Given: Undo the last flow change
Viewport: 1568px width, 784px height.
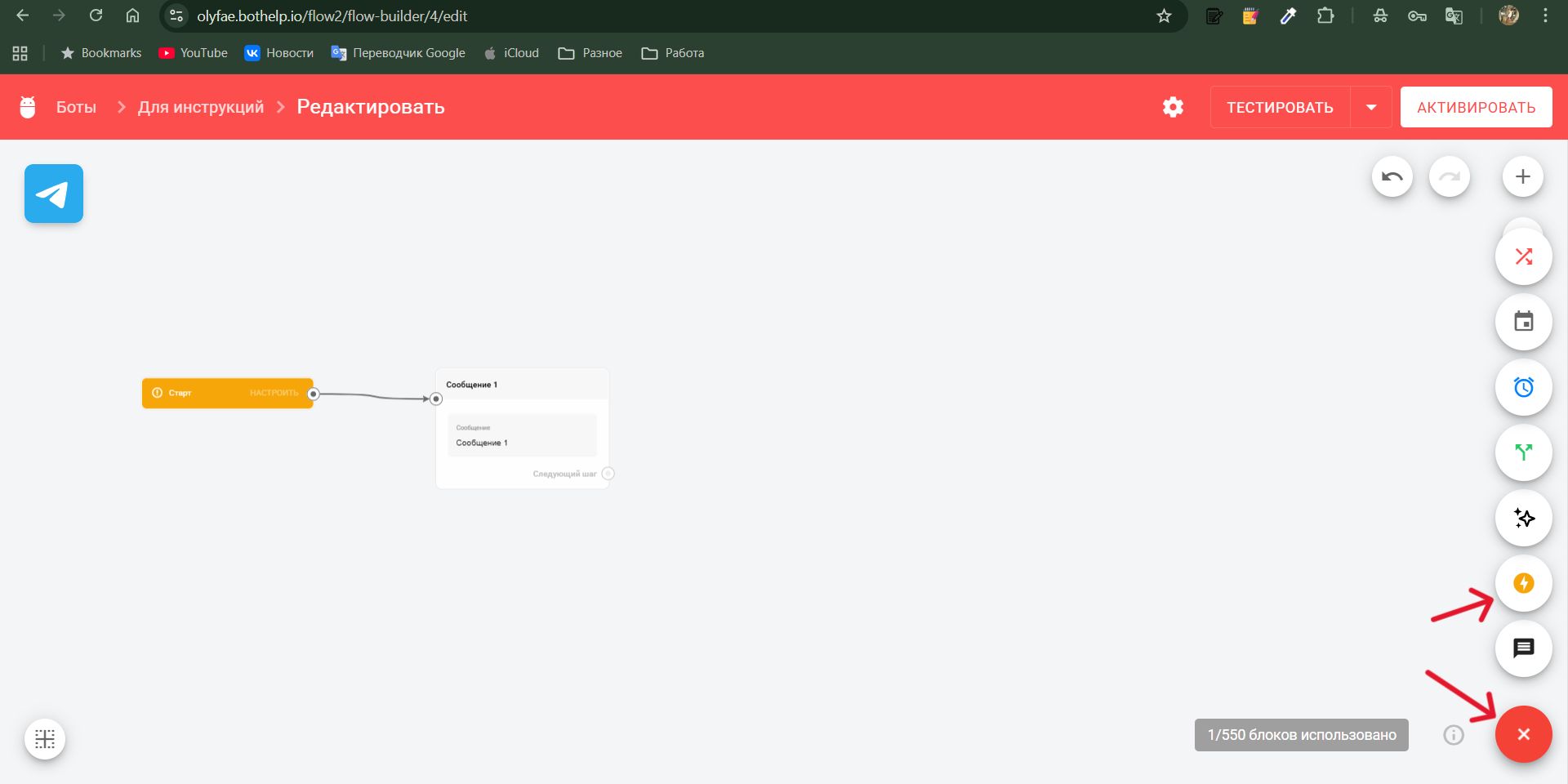Looking at the screenshot, I should (x=1392, y=176).
